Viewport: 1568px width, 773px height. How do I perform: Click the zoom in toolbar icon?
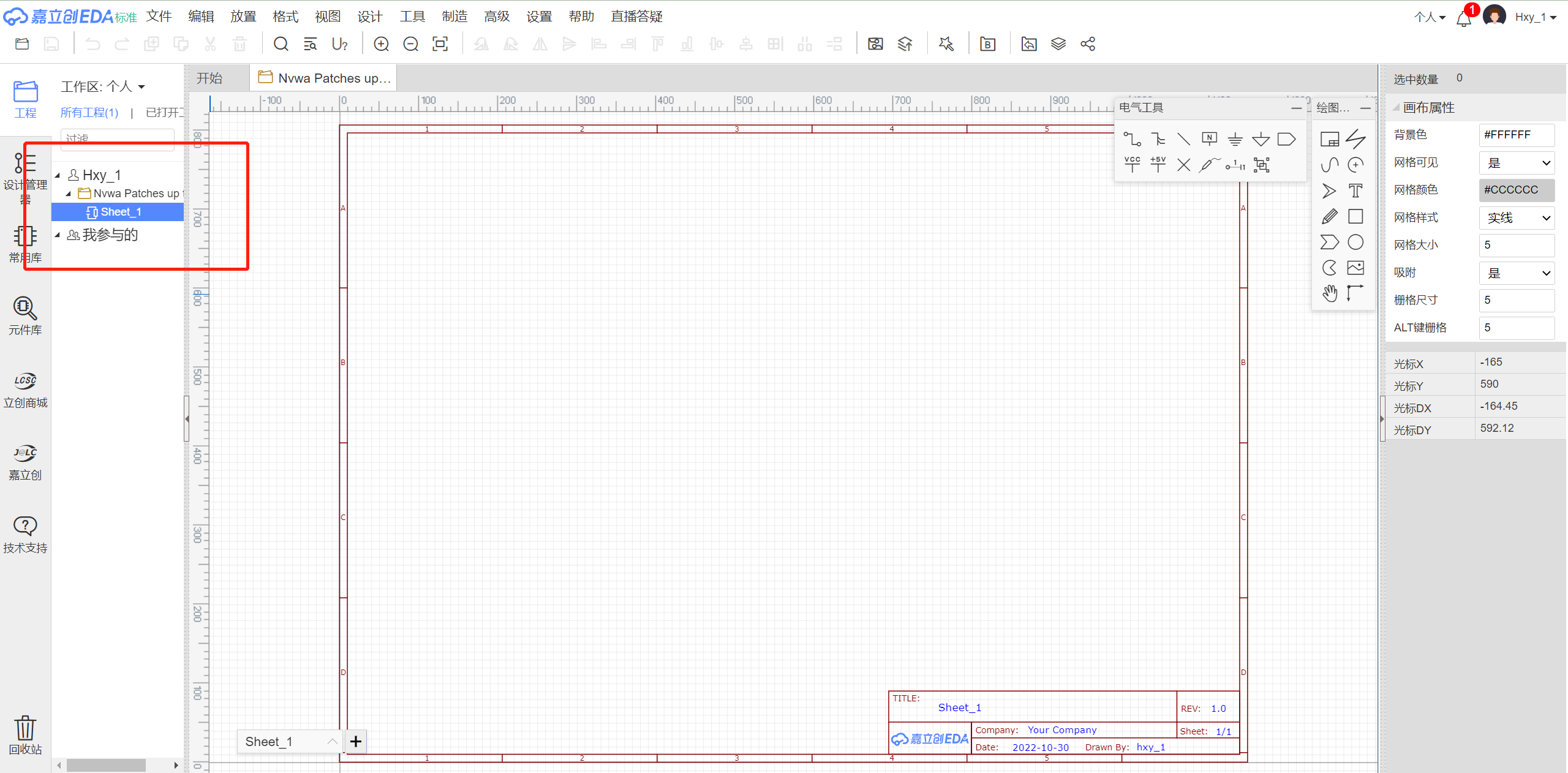pos(381,44)
